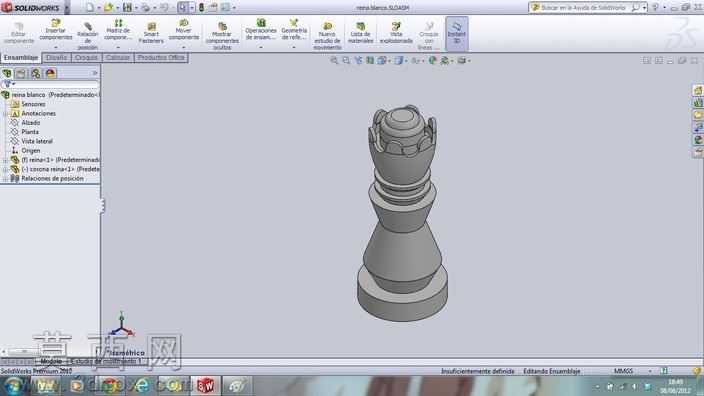Image resolution: width=704 pixels, height=396 pixels.
Task: Switch to Calcular tab
Action: [x=118, y=57]
